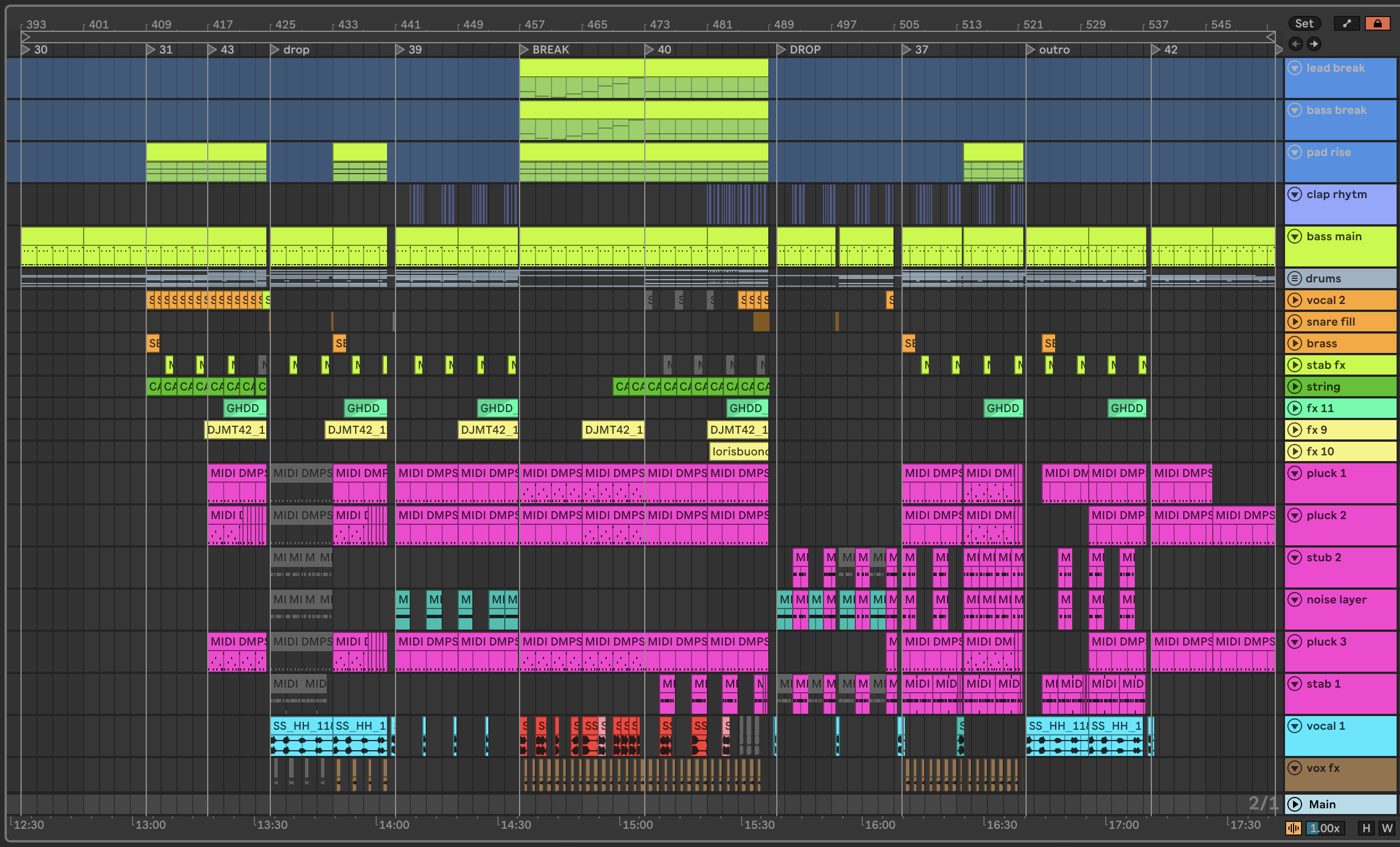Click the brass track play icon

point(1295,343)
